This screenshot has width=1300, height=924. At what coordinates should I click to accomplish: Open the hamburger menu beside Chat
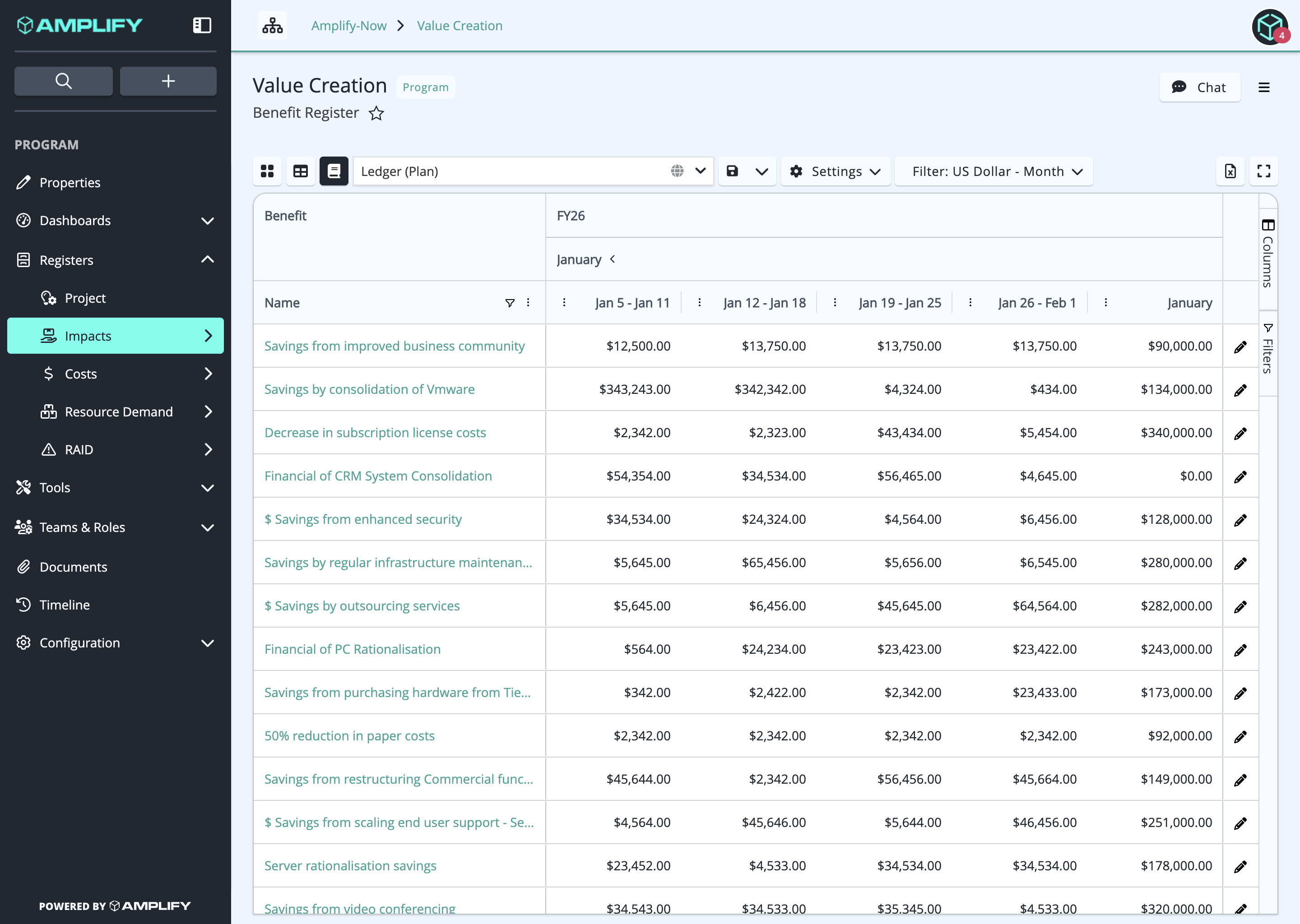tap(1263, 88)
